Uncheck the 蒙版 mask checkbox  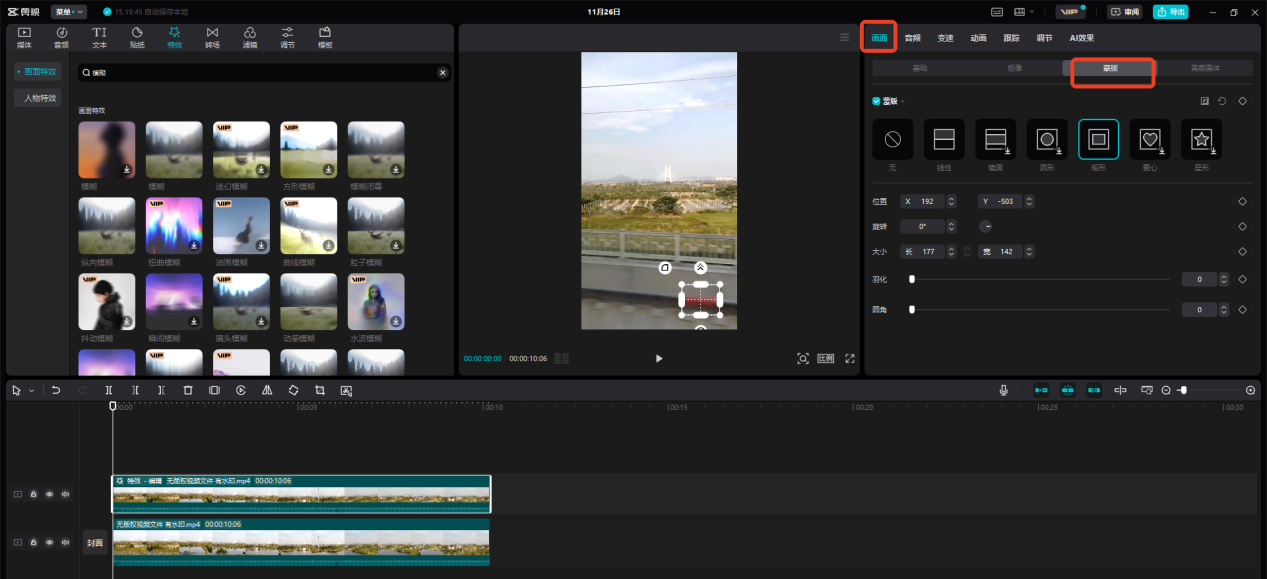pos(877,101)
